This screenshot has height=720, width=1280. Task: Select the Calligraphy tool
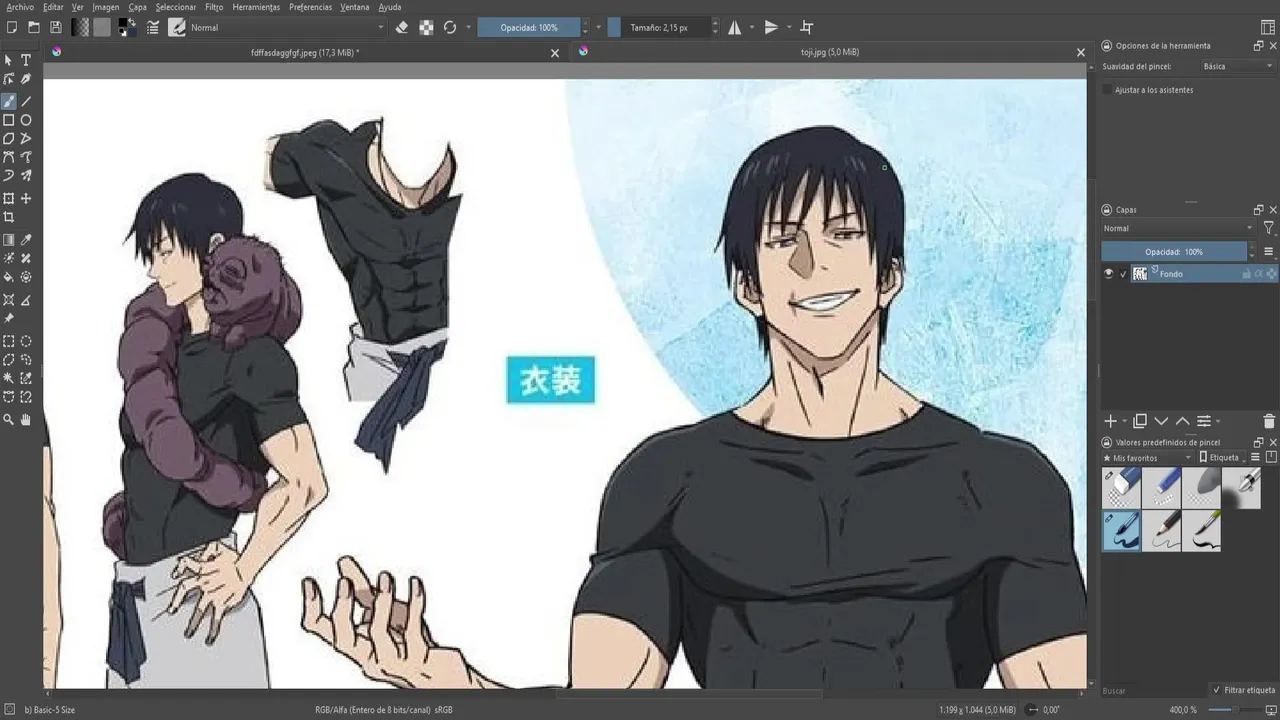[x=26, y=79]
